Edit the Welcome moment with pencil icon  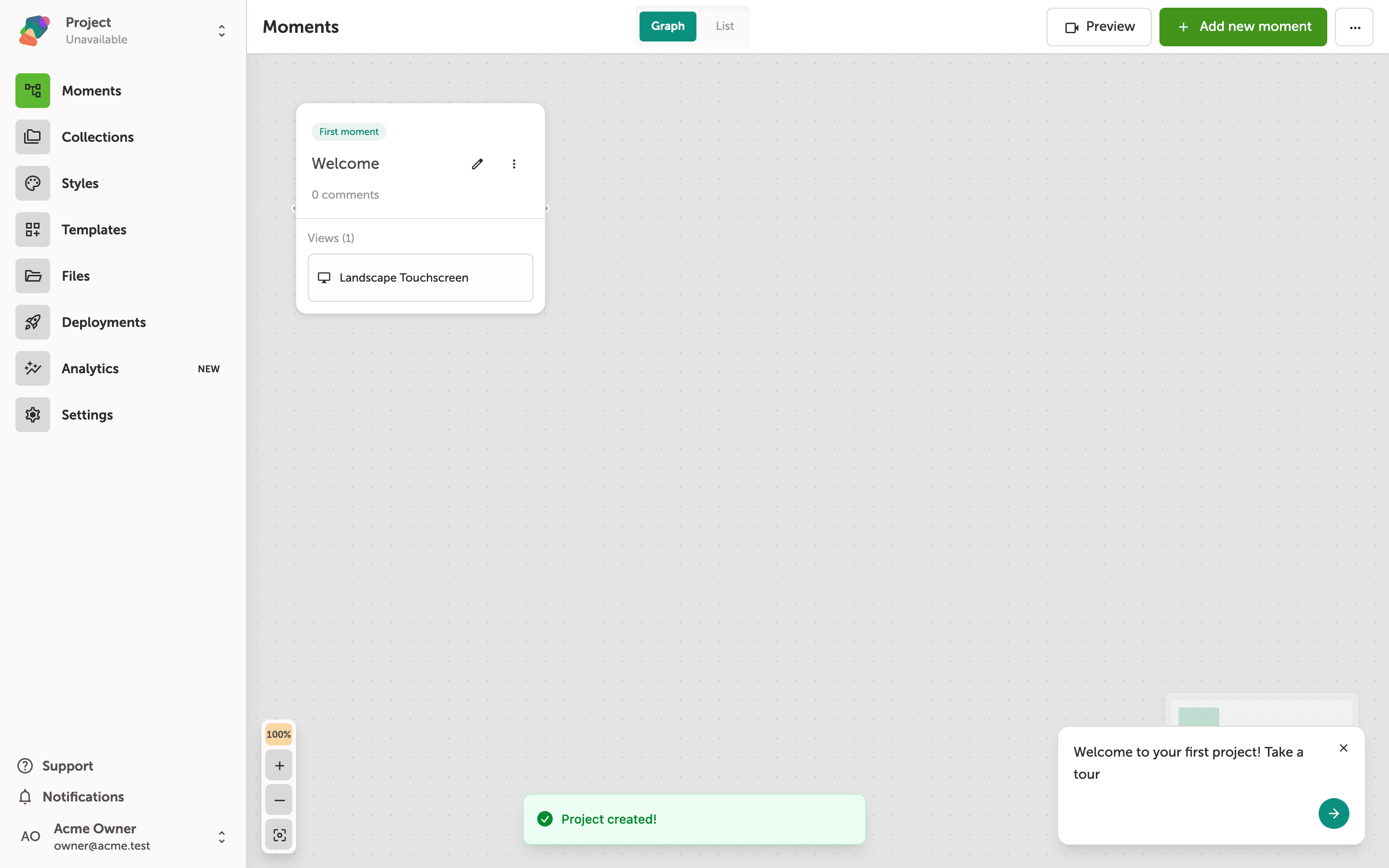[477, 164]
